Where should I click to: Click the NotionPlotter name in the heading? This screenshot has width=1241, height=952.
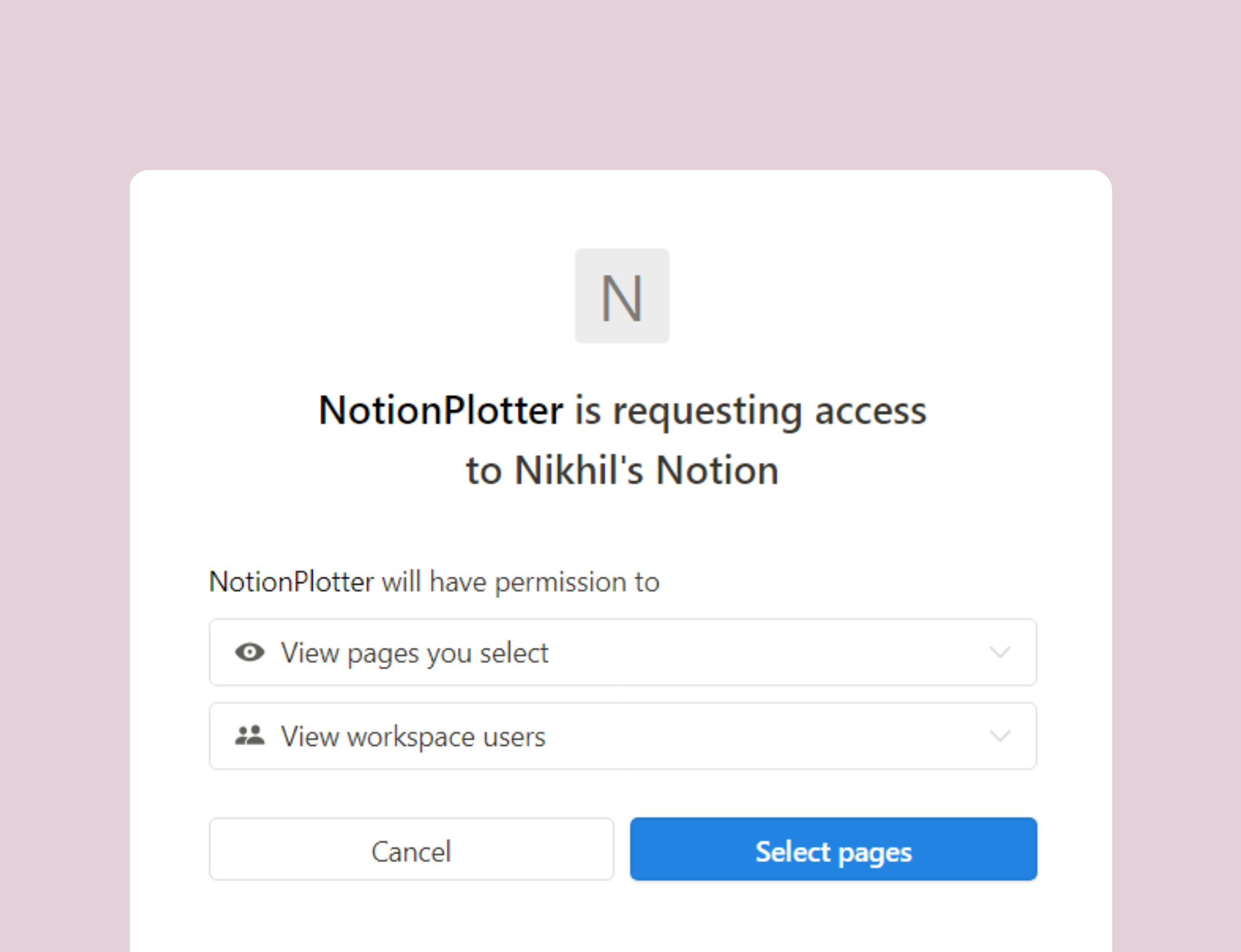click(441, 410)
